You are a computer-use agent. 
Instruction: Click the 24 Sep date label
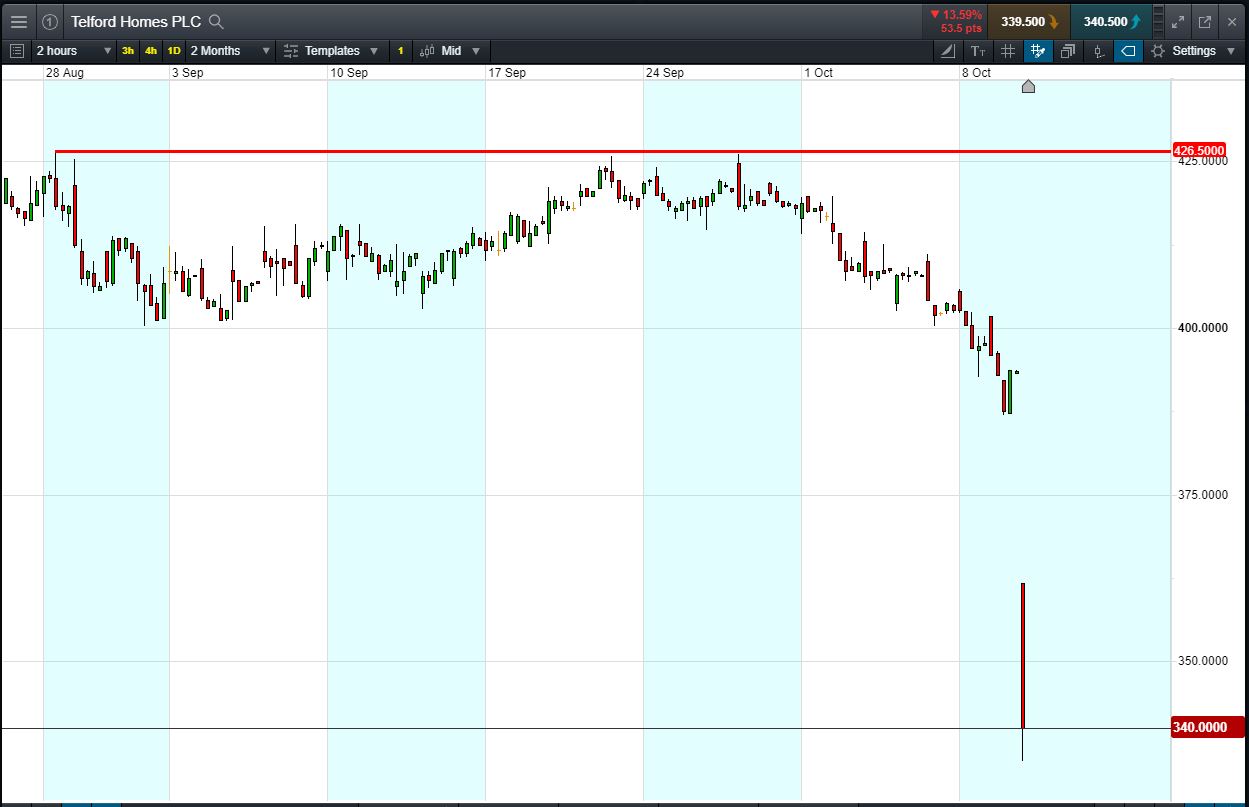(x=665, y=73)
